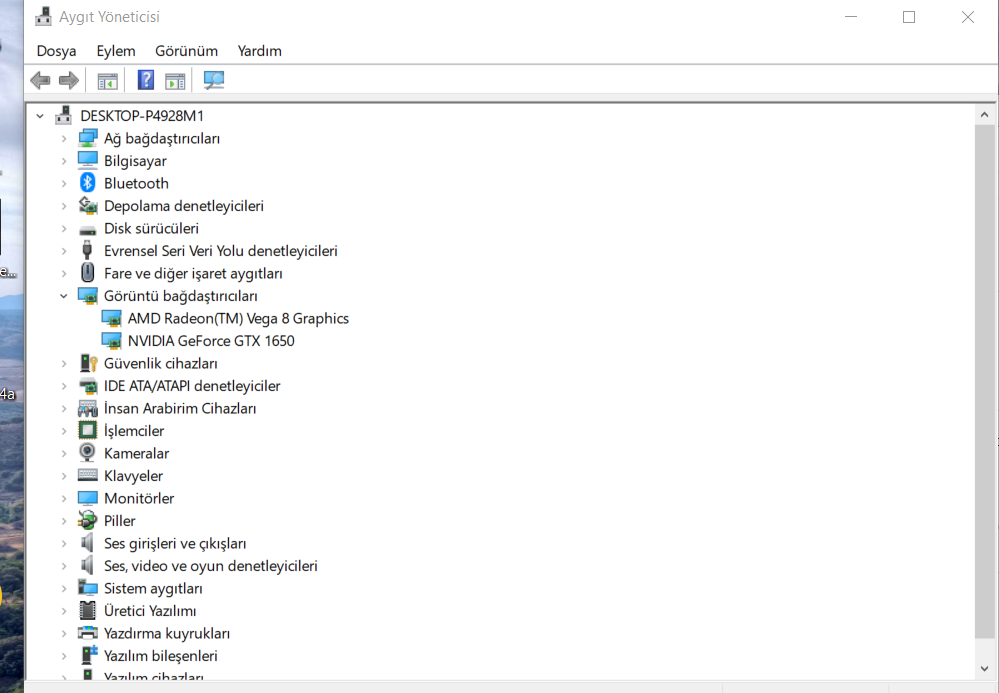Expand the Bluetooth category arrow
The image size is (999, 693).
[x=64, y=183]
